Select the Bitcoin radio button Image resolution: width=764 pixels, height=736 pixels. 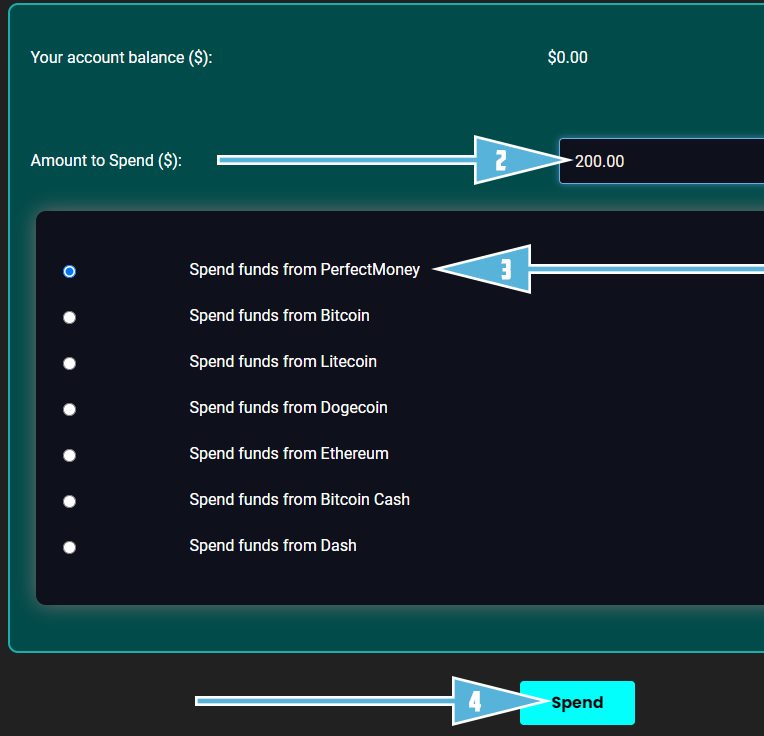coord(69,318)
